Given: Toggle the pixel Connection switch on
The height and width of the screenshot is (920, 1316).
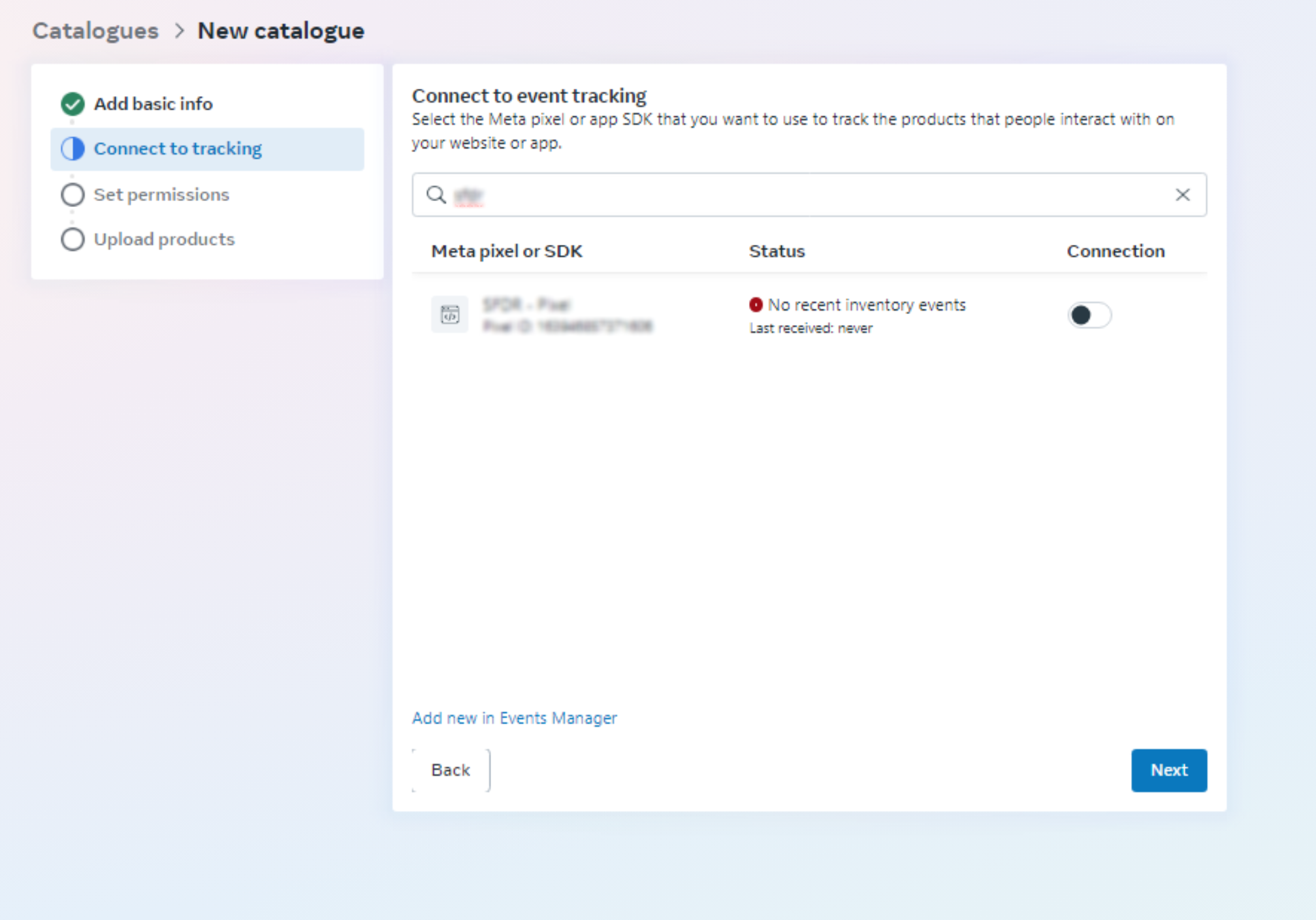Looking at the screenshot, I should coord(1089,315).
